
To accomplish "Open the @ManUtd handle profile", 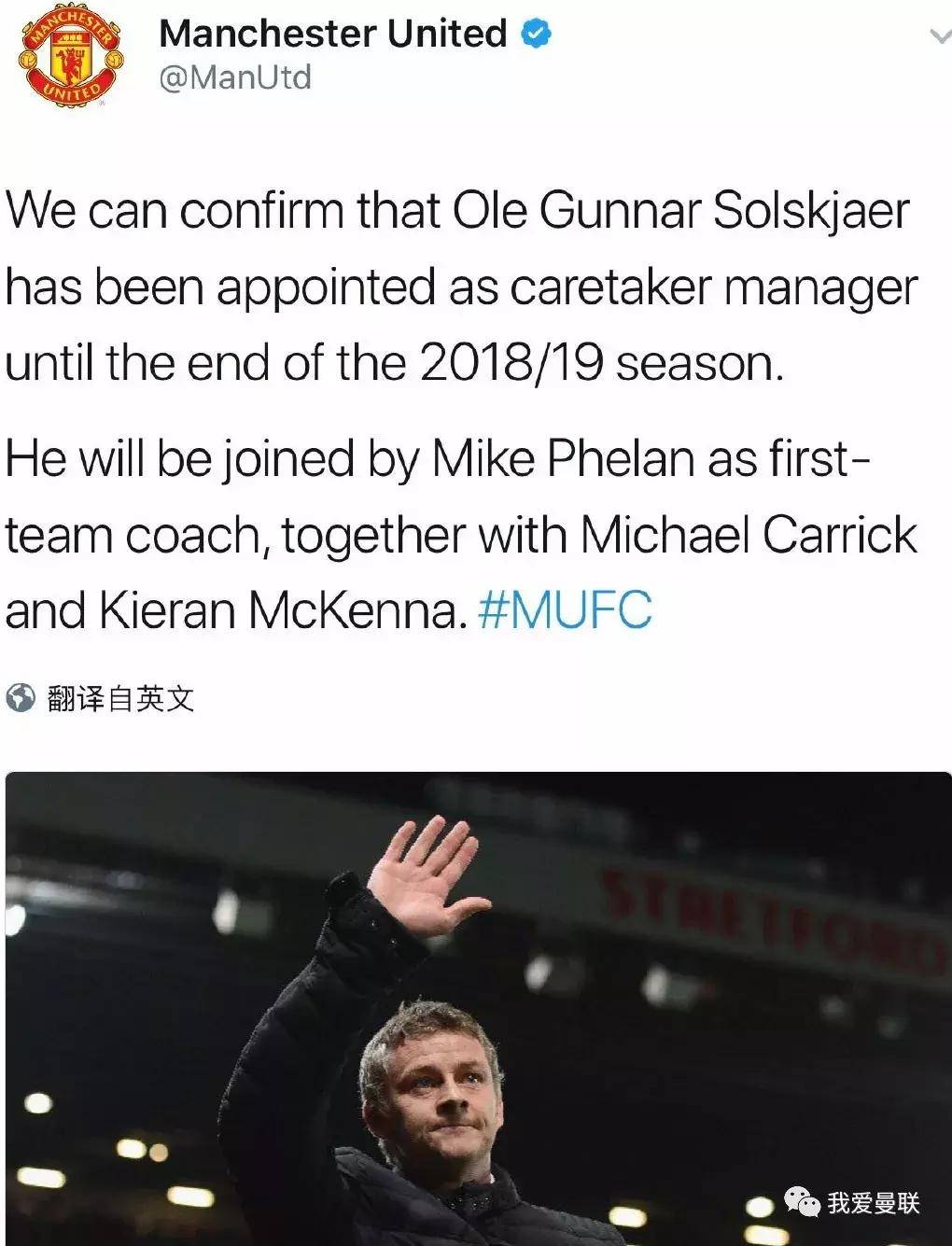I will (235, 77).
